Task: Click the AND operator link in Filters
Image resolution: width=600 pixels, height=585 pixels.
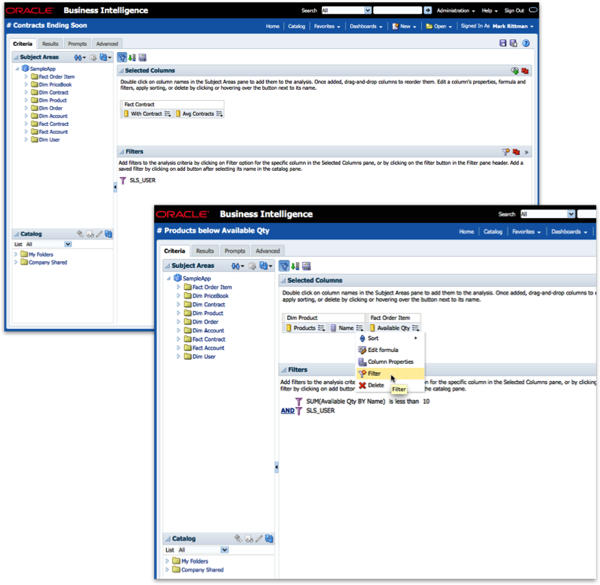Action: pos(288,411)
